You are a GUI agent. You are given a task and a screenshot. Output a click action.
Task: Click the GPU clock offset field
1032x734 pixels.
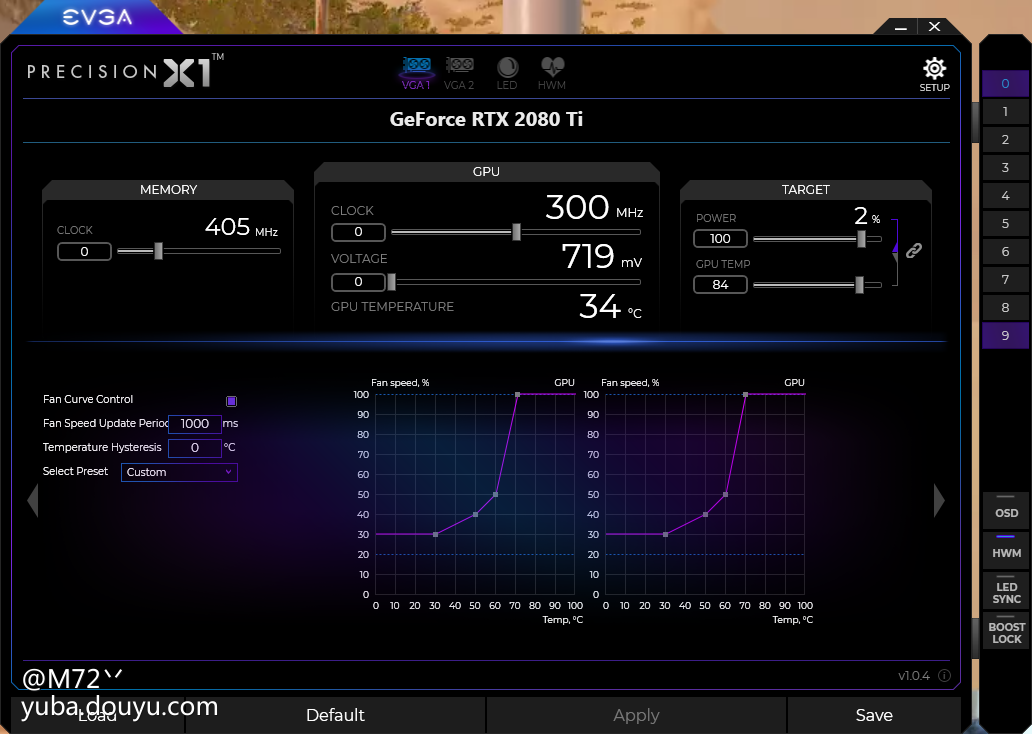point(358,232)
